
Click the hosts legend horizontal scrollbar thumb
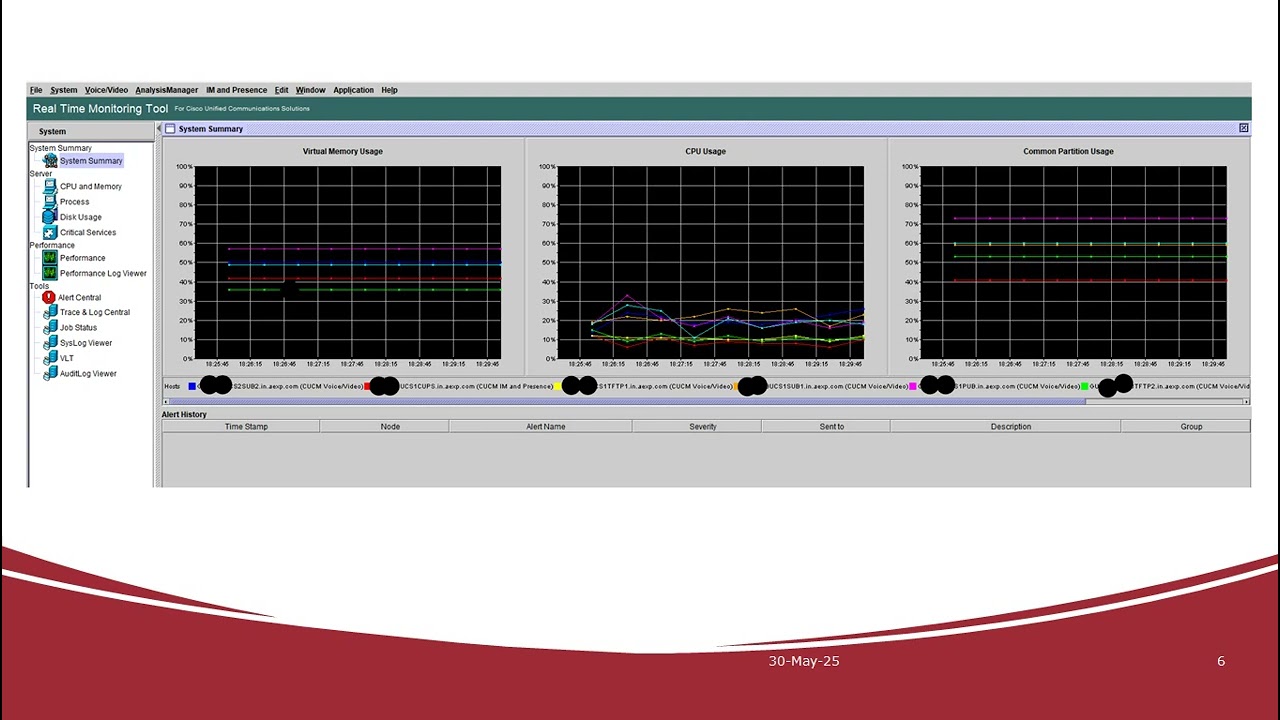[627, 401]
